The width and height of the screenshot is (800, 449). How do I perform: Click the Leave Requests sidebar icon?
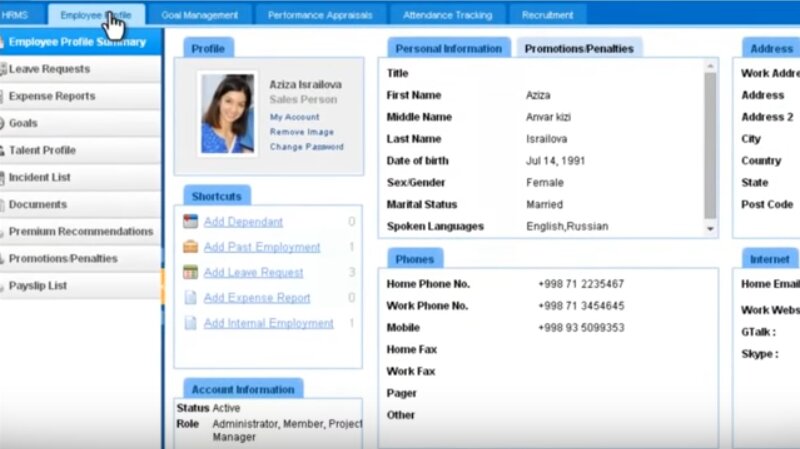pyautogui.click(x=4, y=70)
